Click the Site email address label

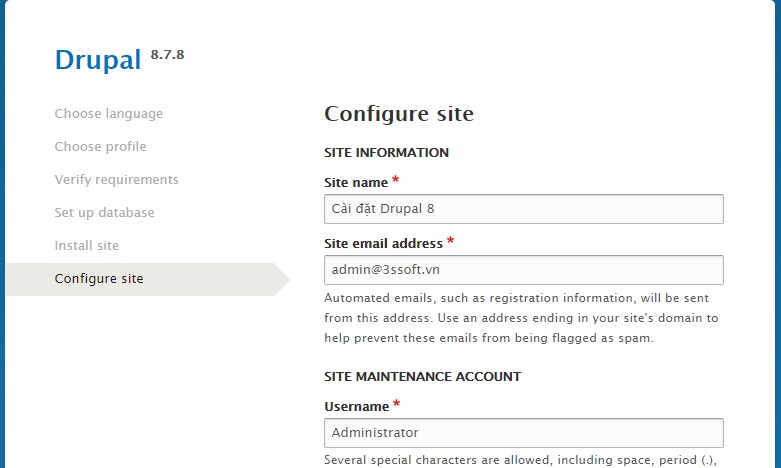click(384, 243)
